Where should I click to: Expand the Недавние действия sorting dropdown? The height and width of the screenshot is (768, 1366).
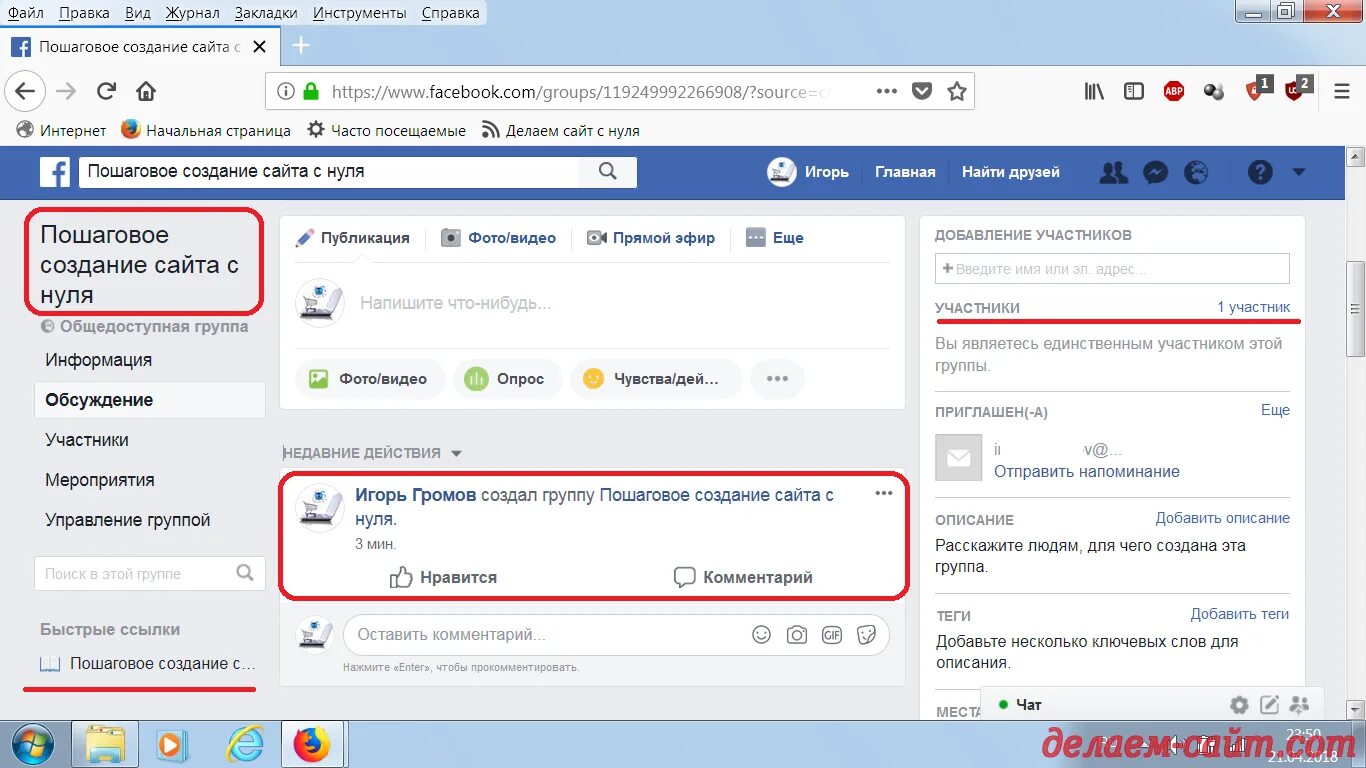[x=456, y=453]
